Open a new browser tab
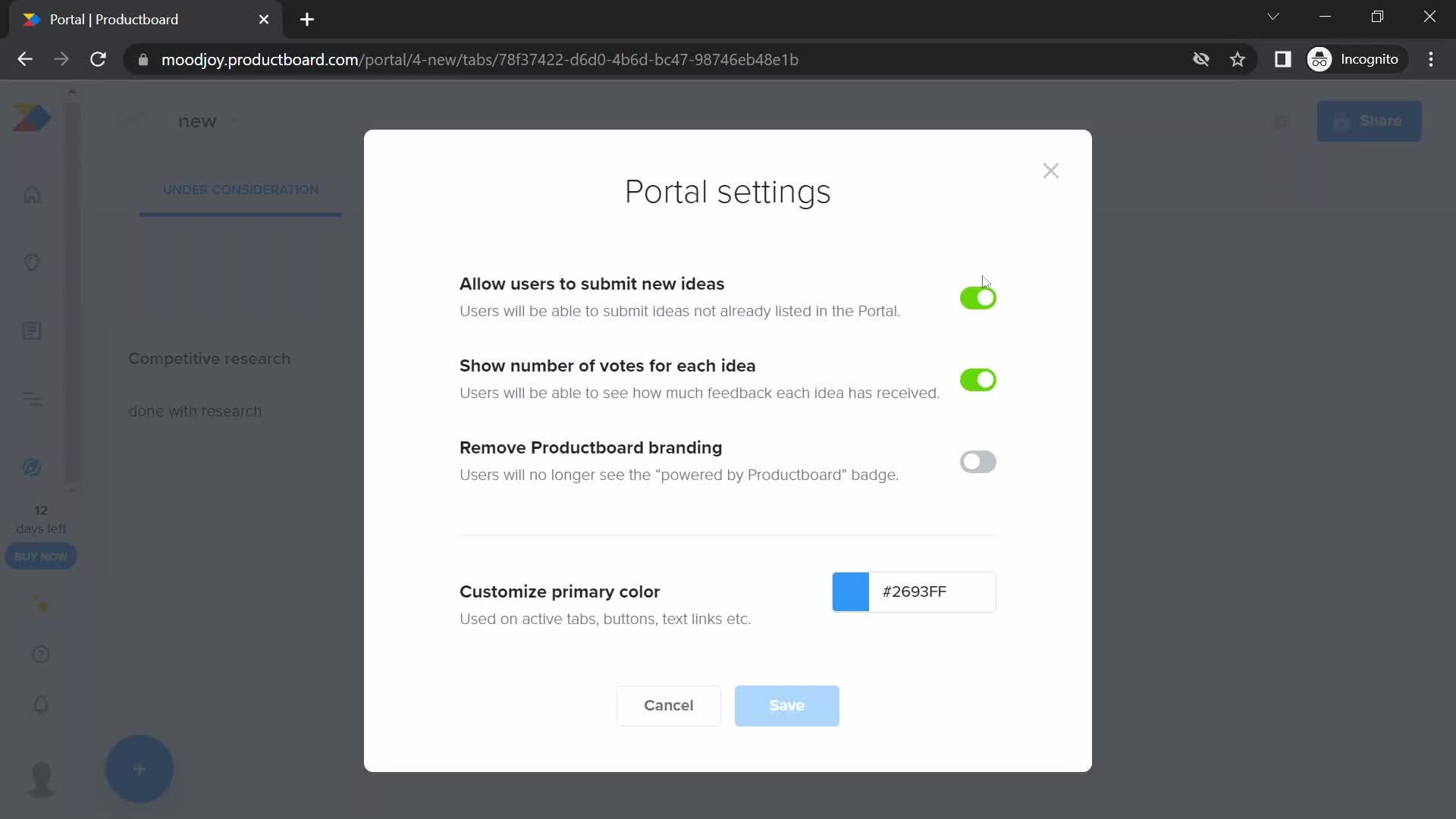The height and width of the screenshot is (819, 1456). pyautogui.click(x=307, y=20)
